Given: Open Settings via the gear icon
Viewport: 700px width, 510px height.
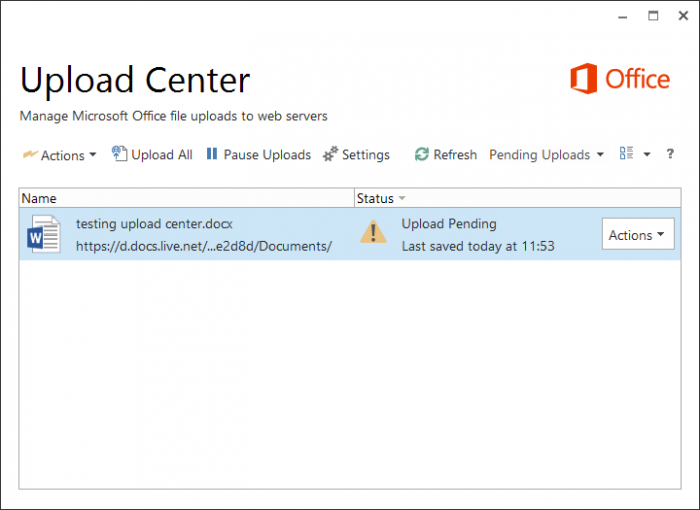Looking at the screenshot, I should coord(330,154).
